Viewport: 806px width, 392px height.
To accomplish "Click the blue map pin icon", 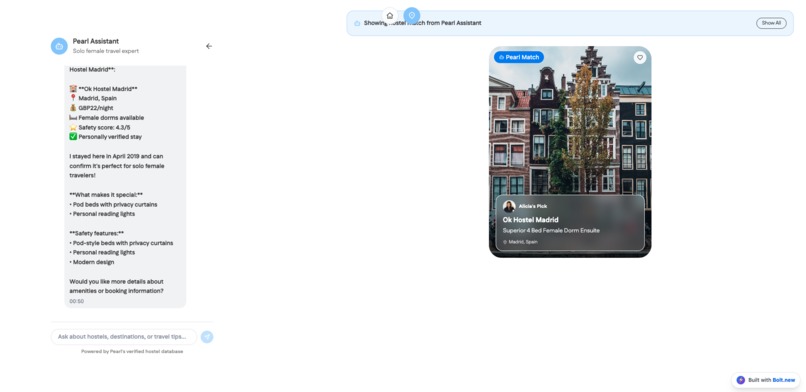I will pyautogui.click(x=412, y=15).
